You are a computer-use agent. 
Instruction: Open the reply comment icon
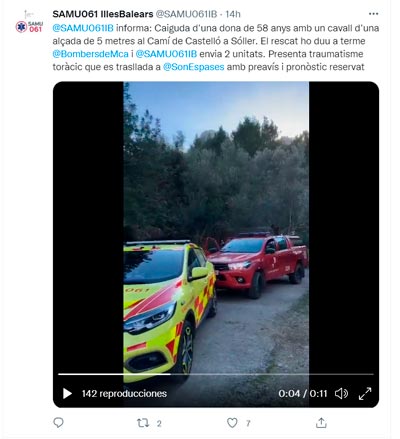point(58,423)
